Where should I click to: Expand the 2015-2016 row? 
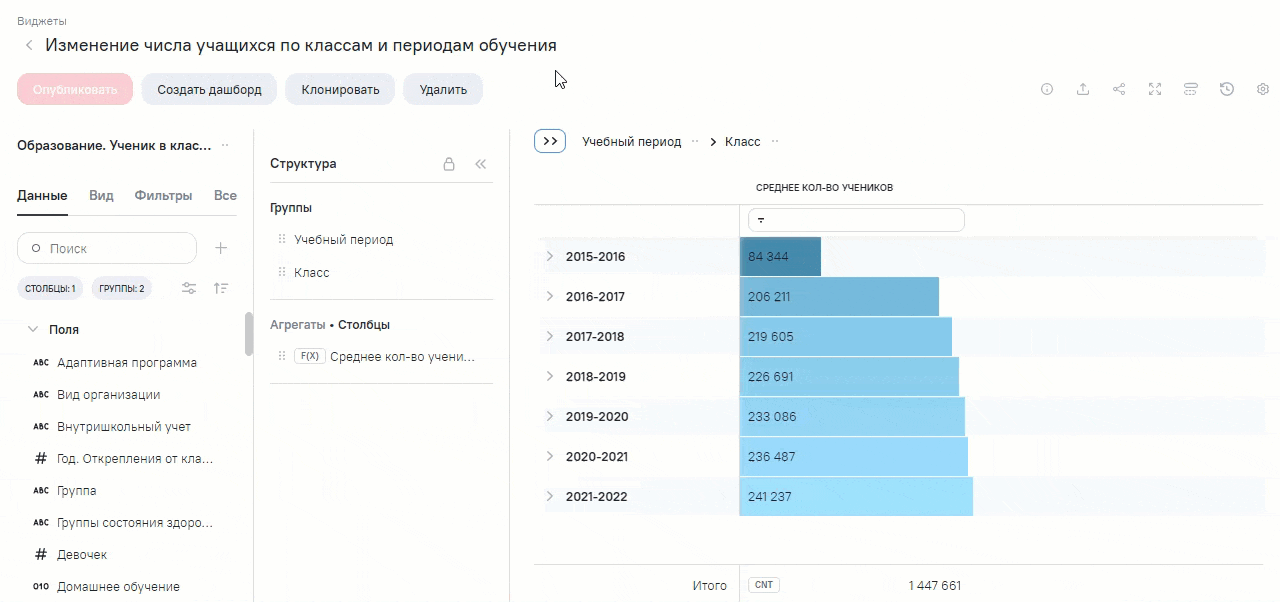click(549, 256)
